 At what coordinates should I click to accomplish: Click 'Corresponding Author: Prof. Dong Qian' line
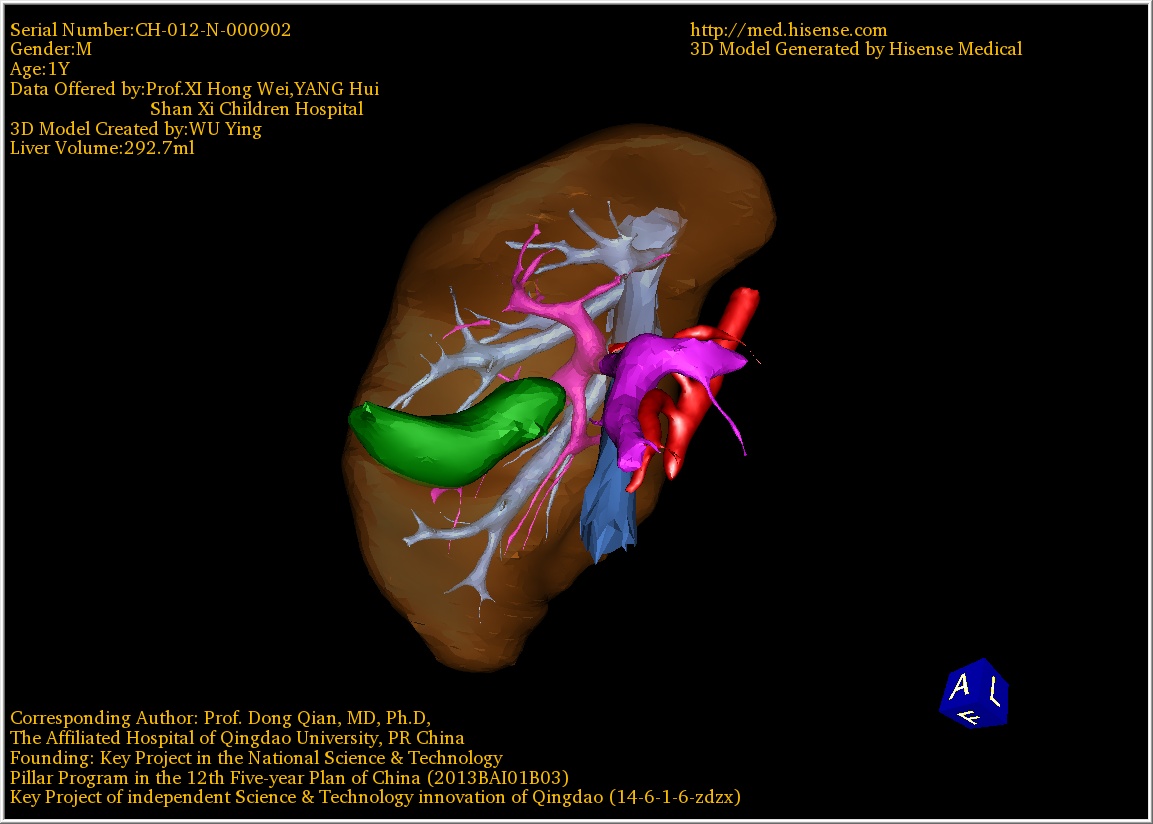(x=220, y=718)
